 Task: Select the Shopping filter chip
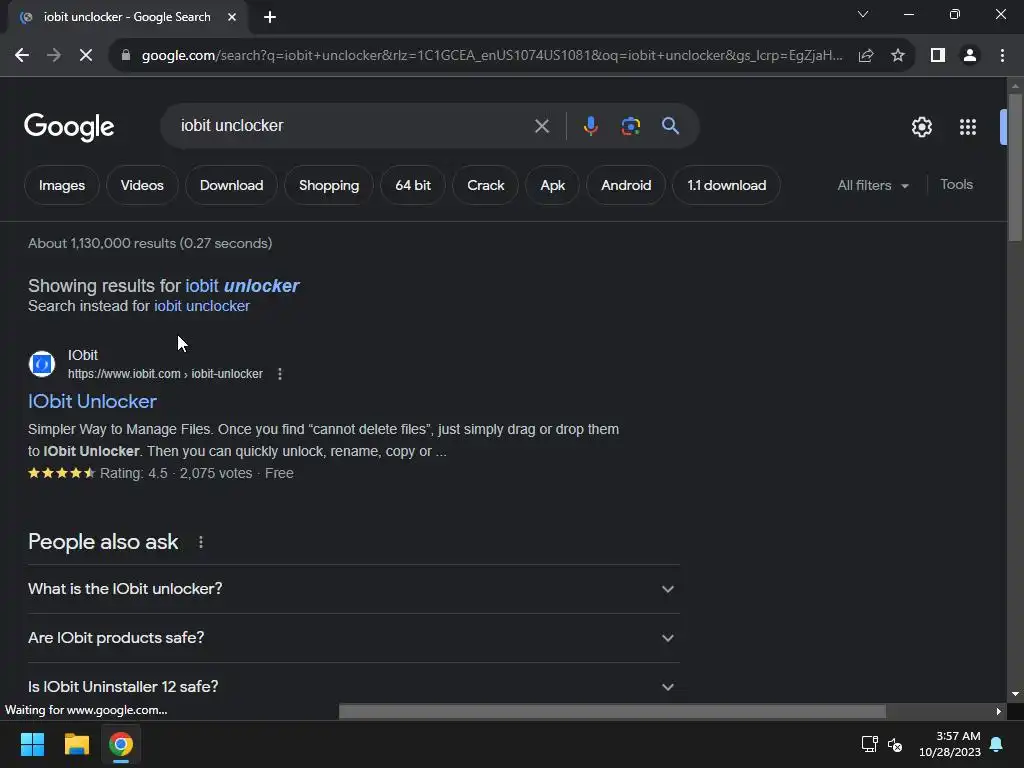[x=328, y=185]
